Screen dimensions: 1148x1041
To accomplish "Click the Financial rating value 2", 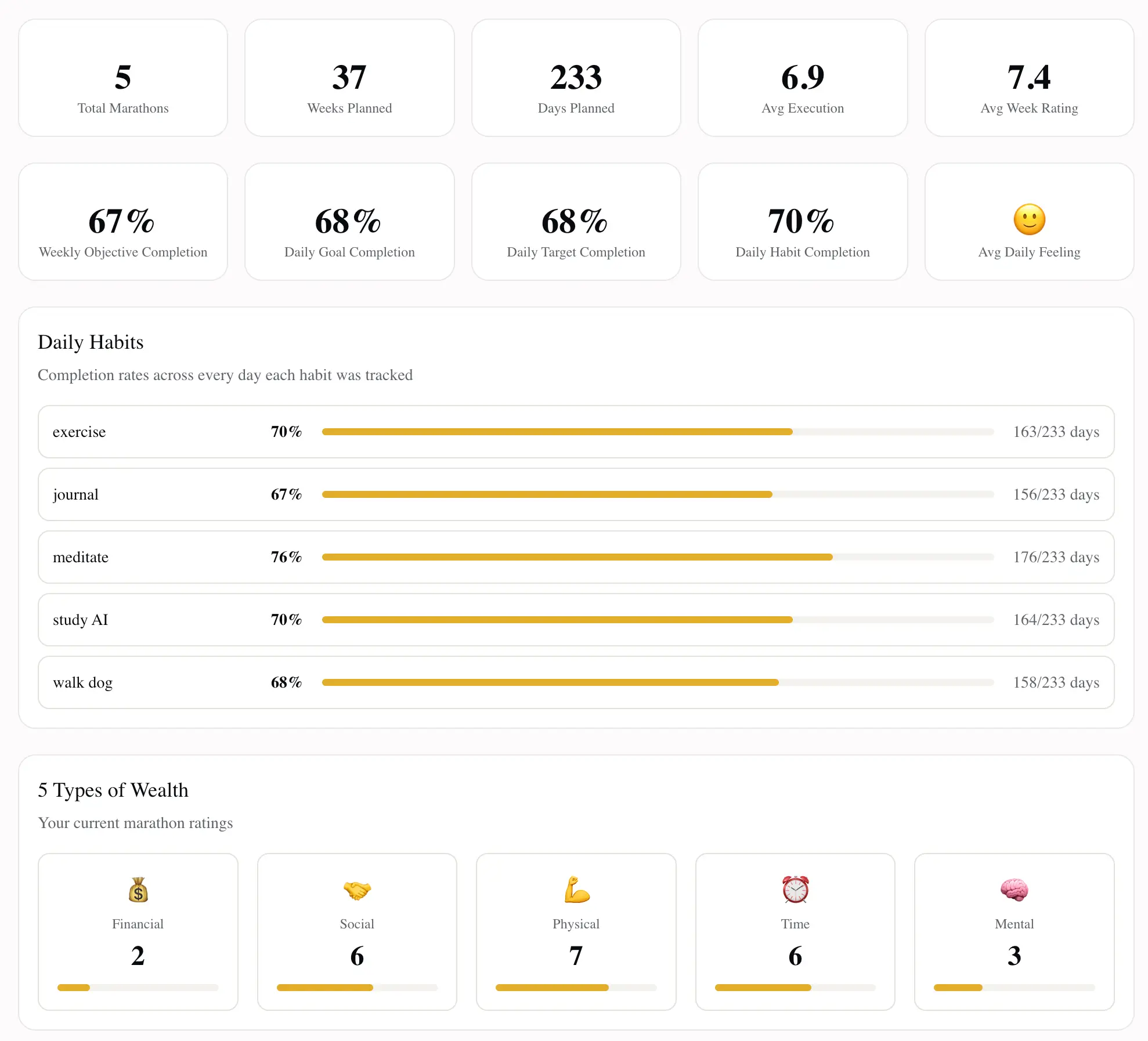I will 138,956.
